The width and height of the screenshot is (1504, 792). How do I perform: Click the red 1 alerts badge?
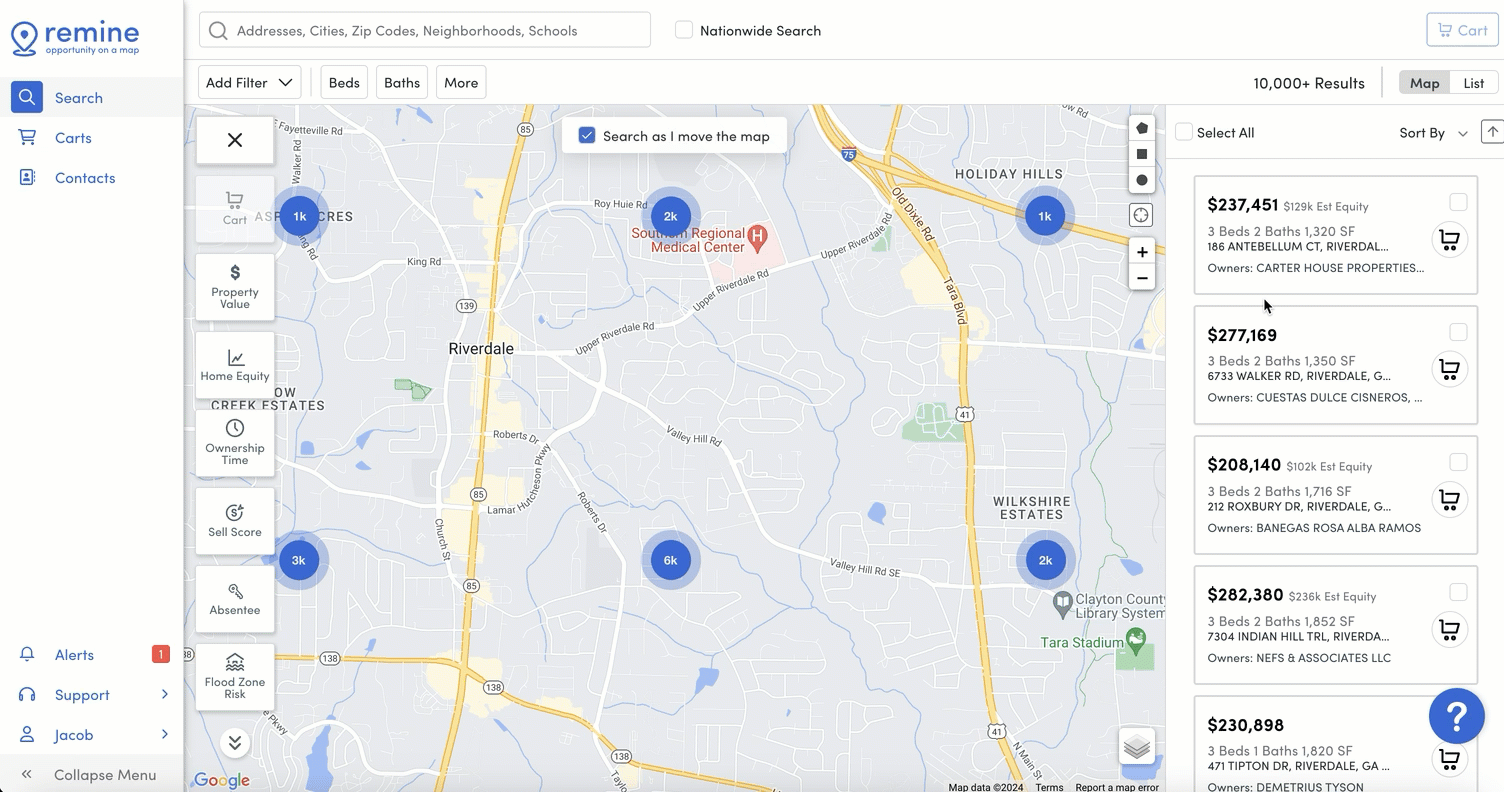(160, 654)
